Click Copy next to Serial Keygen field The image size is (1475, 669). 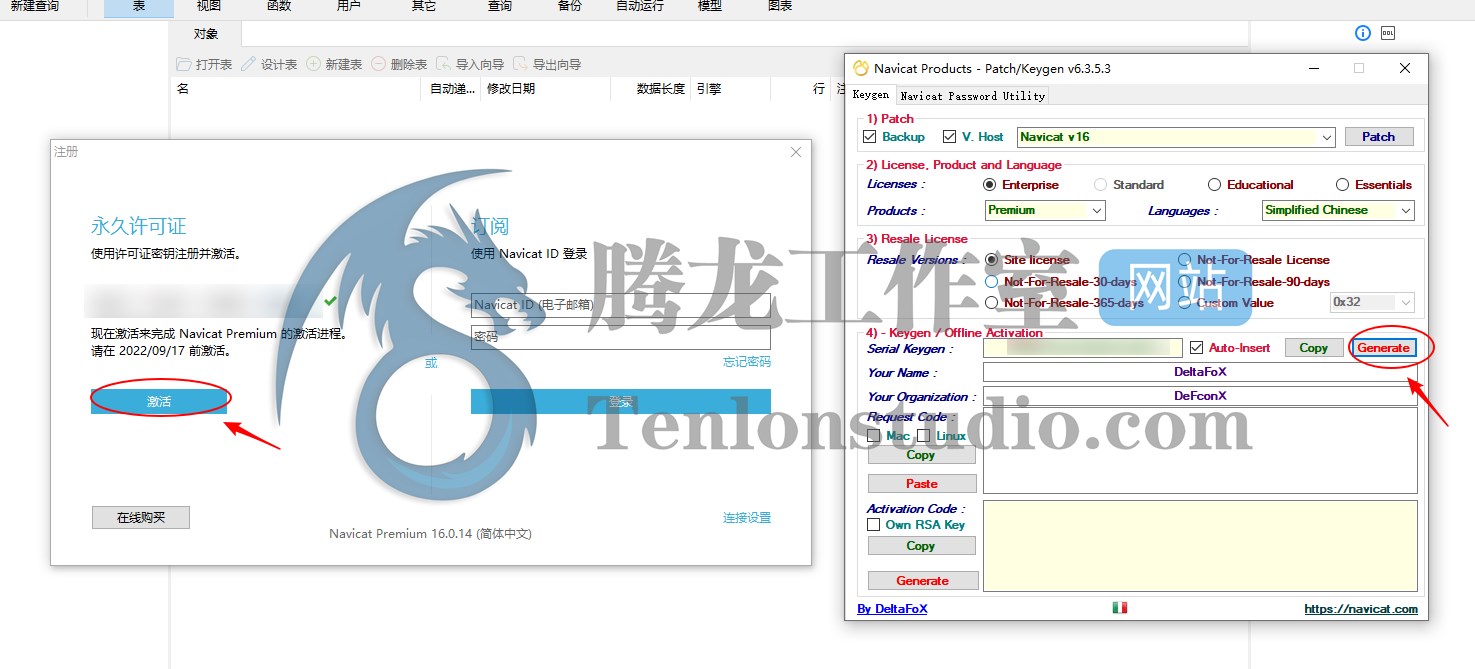coord(1313,348)
